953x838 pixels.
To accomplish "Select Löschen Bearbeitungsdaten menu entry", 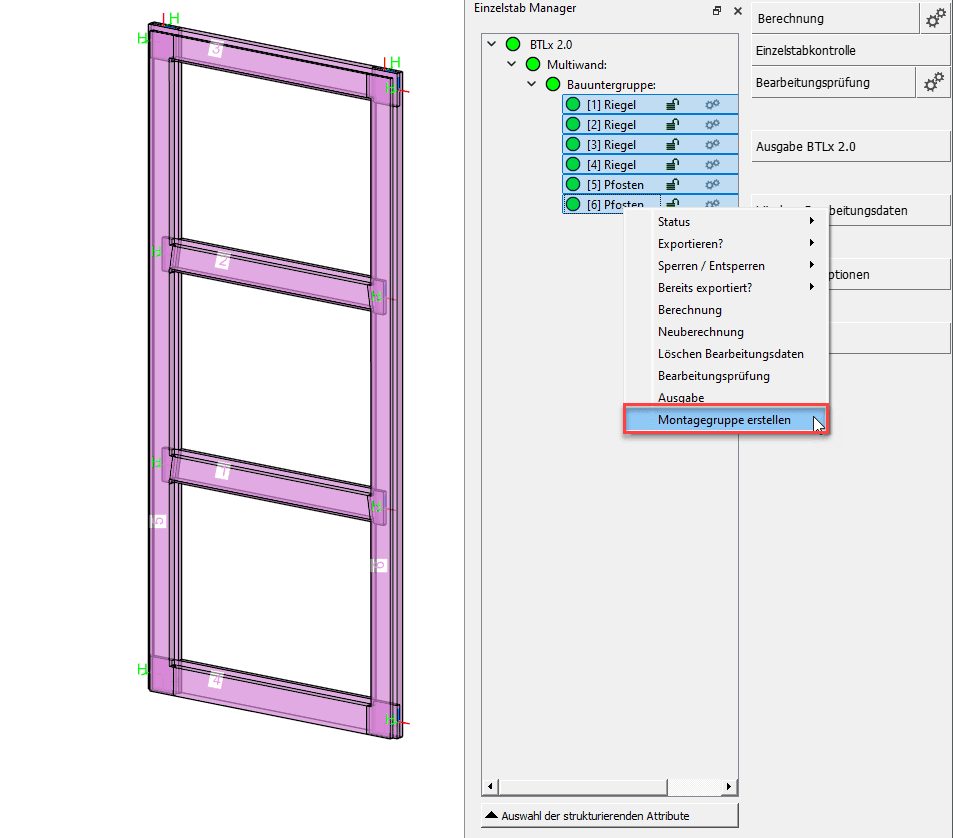I will (726, 354).
